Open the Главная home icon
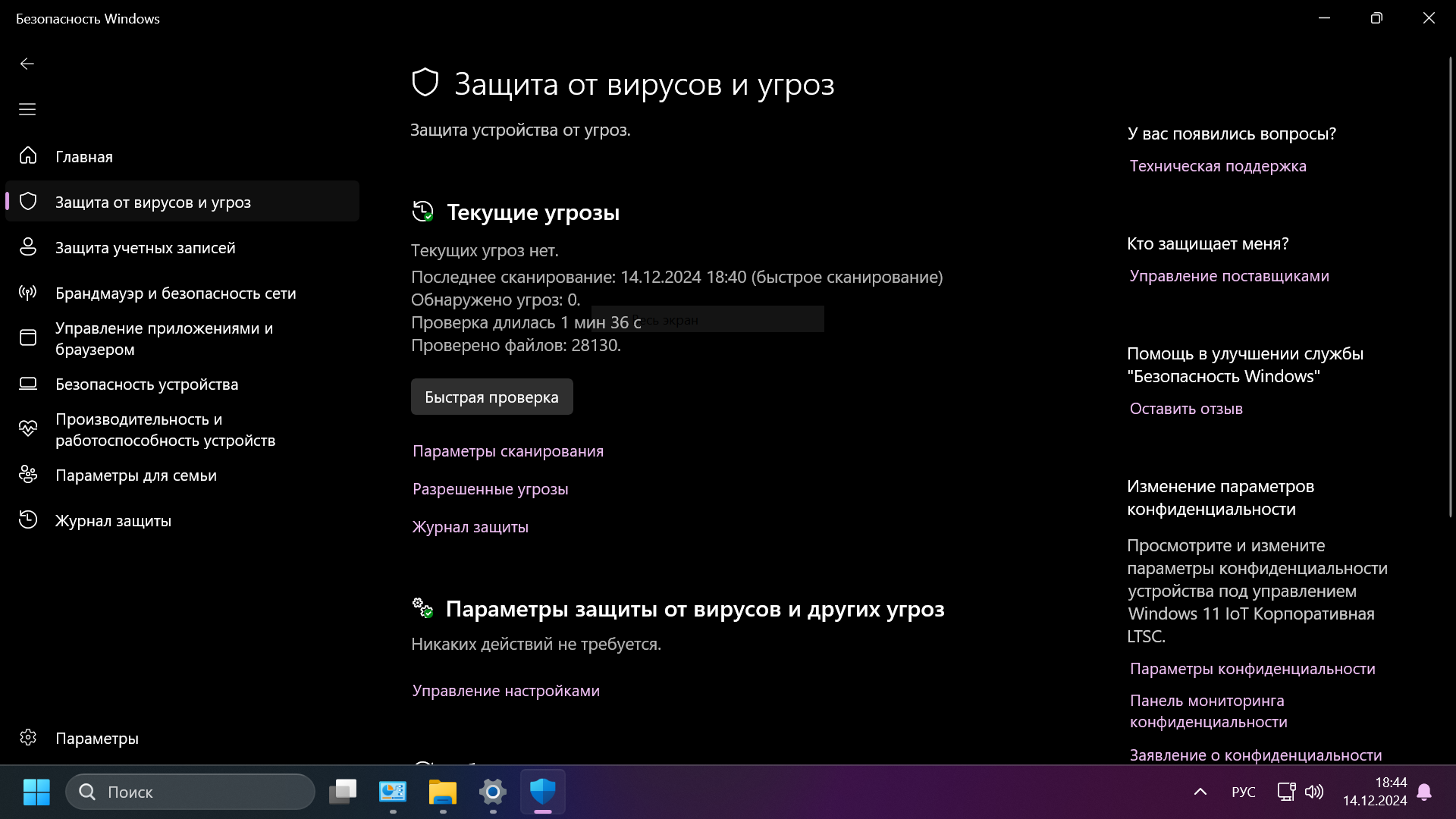Viewport: 1456px width, 819px height. tap(28, 156)
